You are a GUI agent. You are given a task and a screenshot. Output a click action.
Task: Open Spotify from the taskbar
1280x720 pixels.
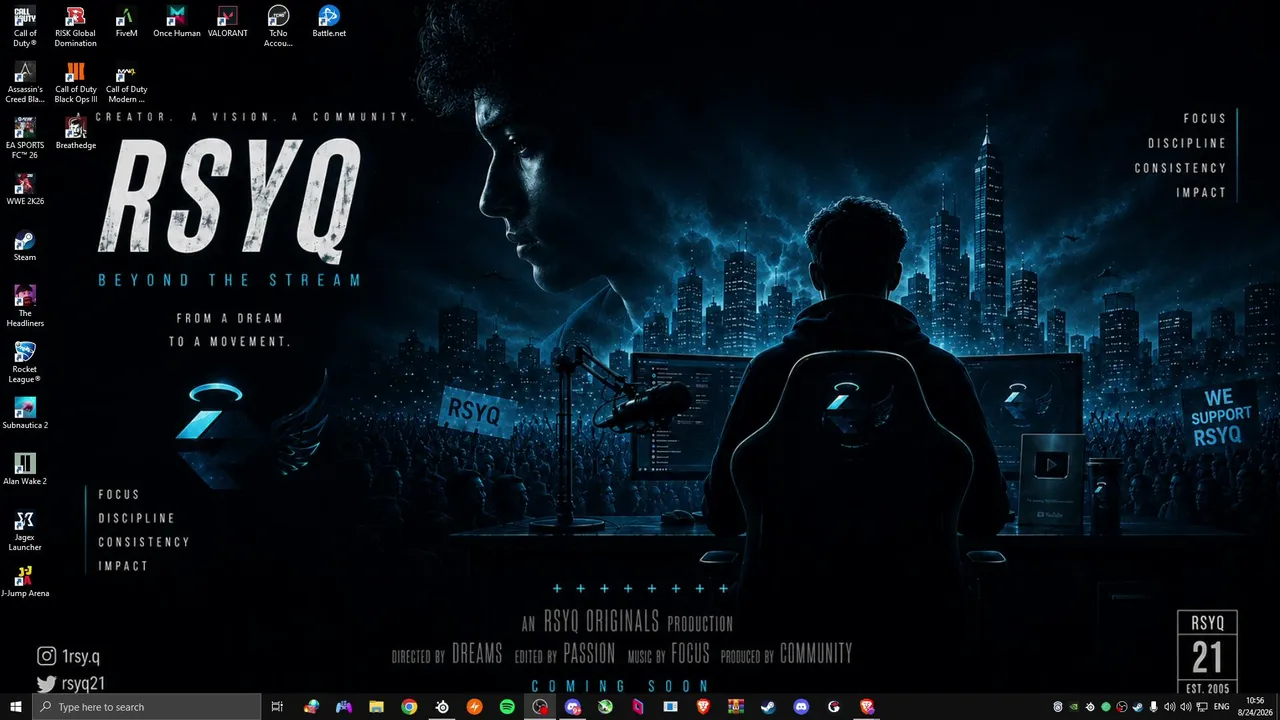[x=507, y=707]
